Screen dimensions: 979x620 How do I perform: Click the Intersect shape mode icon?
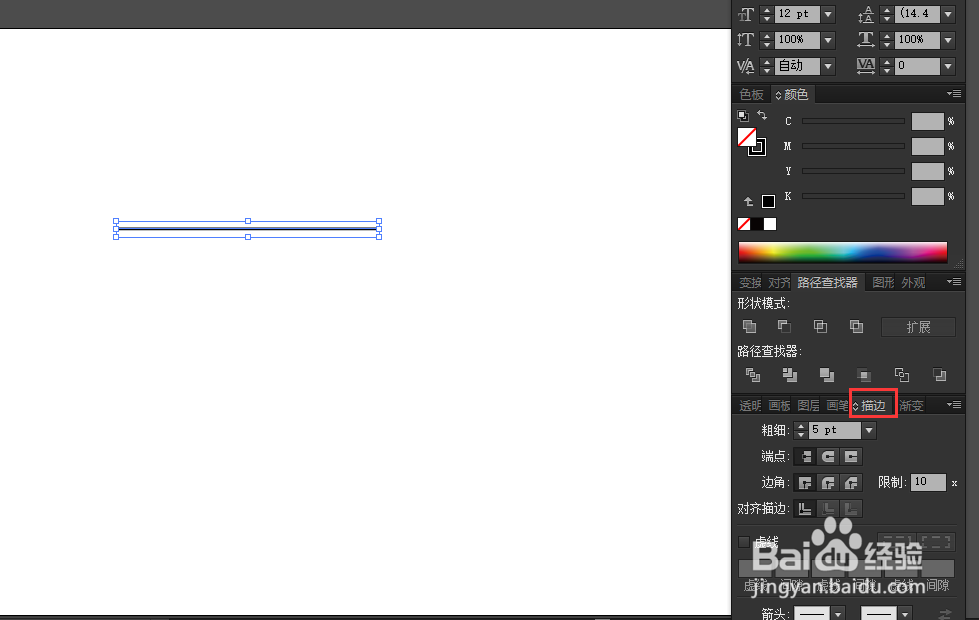(820, 327)
